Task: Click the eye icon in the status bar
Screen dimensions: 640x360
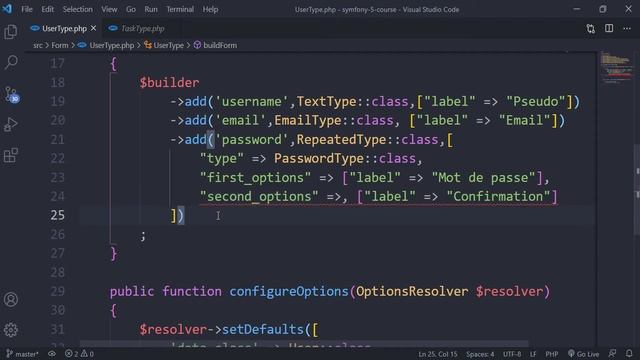Action: [52, 354]
